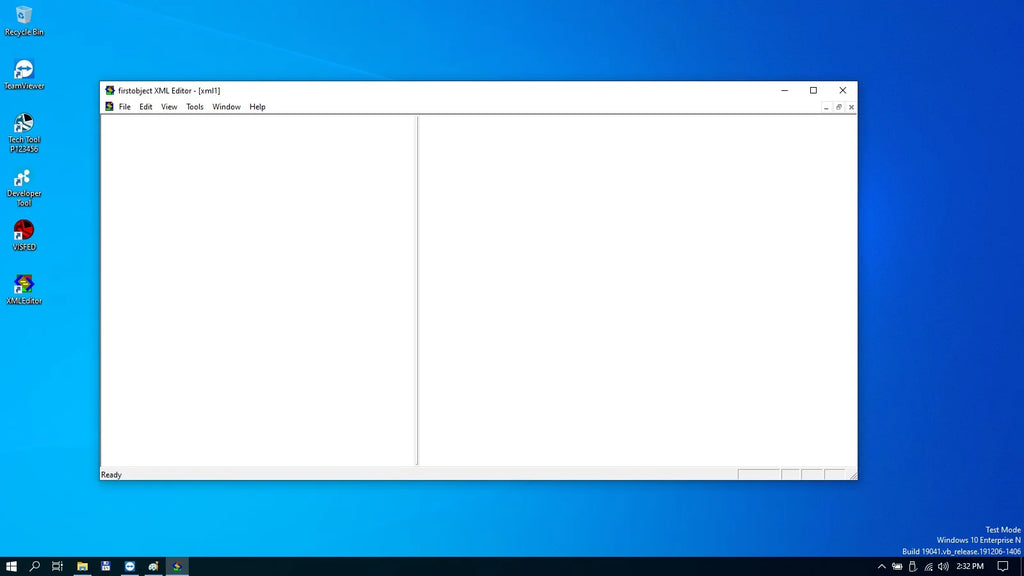
Task: Open the Tools menu
Action: (x=195, y=107)
